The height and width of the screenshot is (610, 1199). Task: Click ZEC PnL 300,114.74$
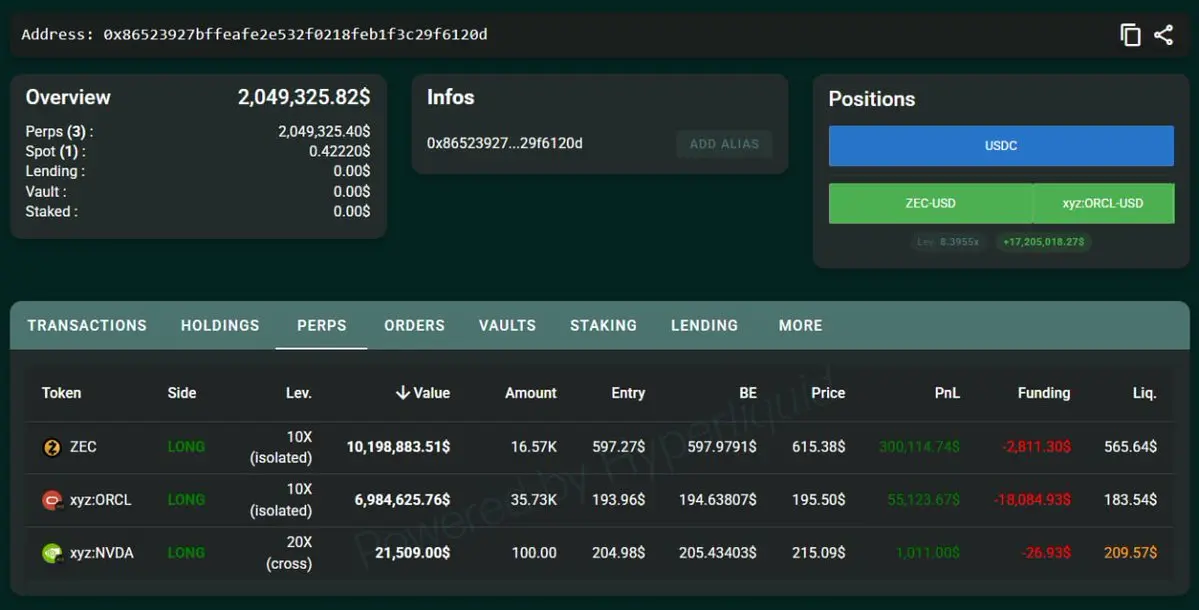(919, 446)
